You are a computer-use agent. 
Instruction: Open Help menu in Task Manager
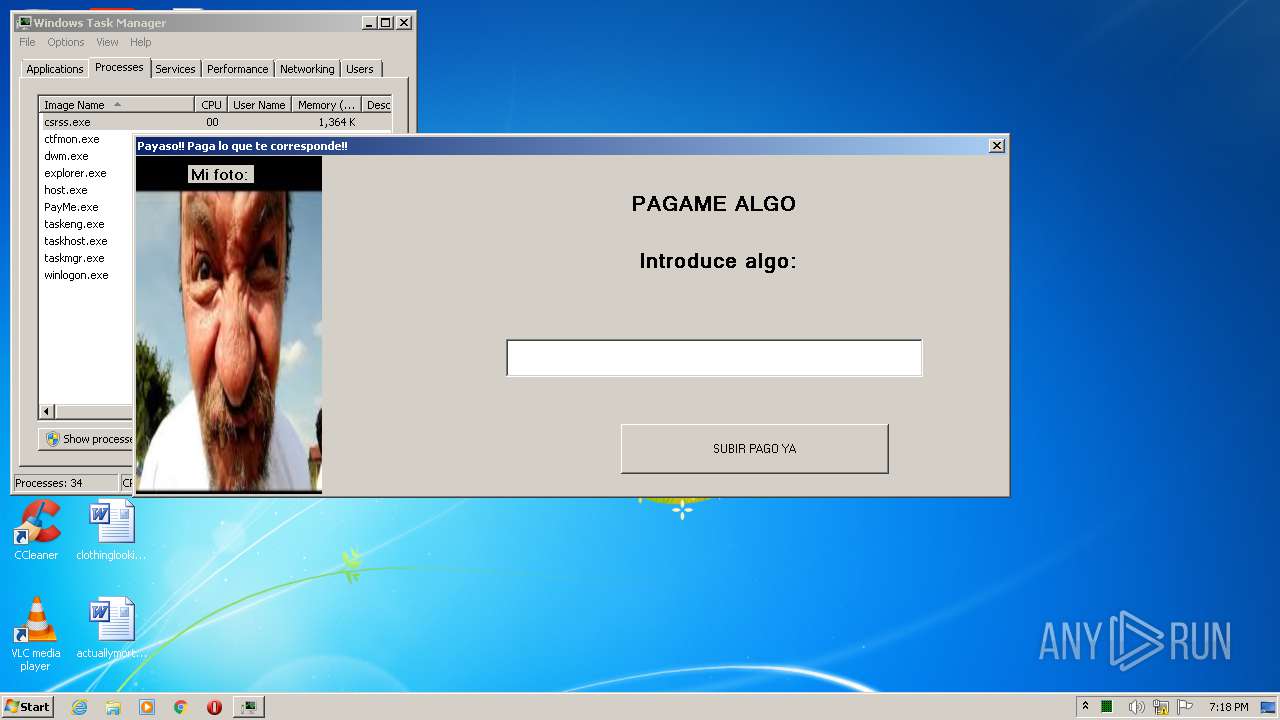tap(141, 42)
